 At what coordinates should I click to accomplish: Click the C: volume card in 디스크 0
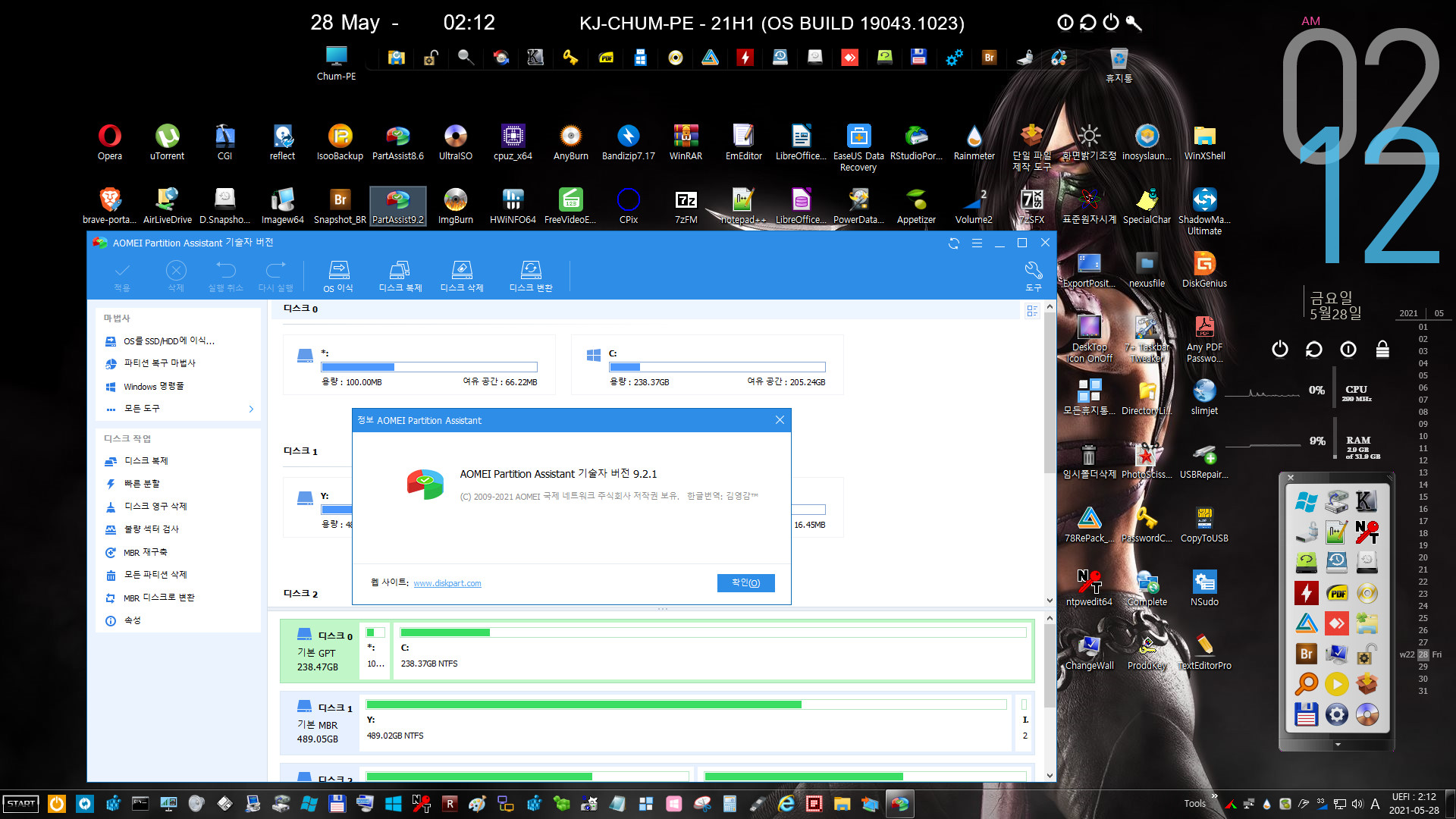708,365
